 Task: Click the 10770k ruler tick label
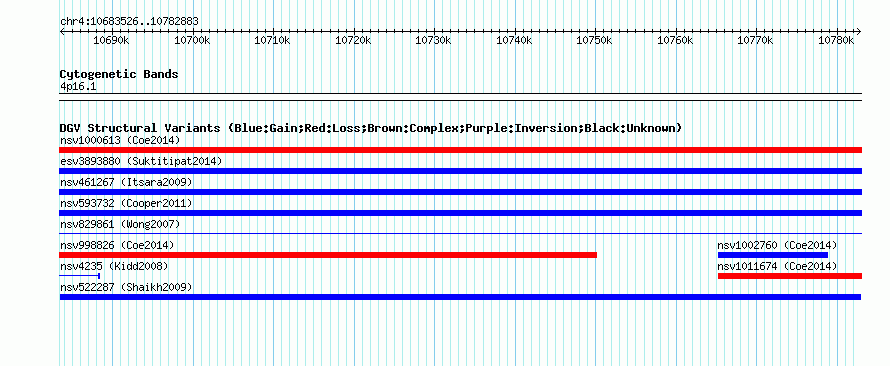pyautogui.click(x=755, y=41)
